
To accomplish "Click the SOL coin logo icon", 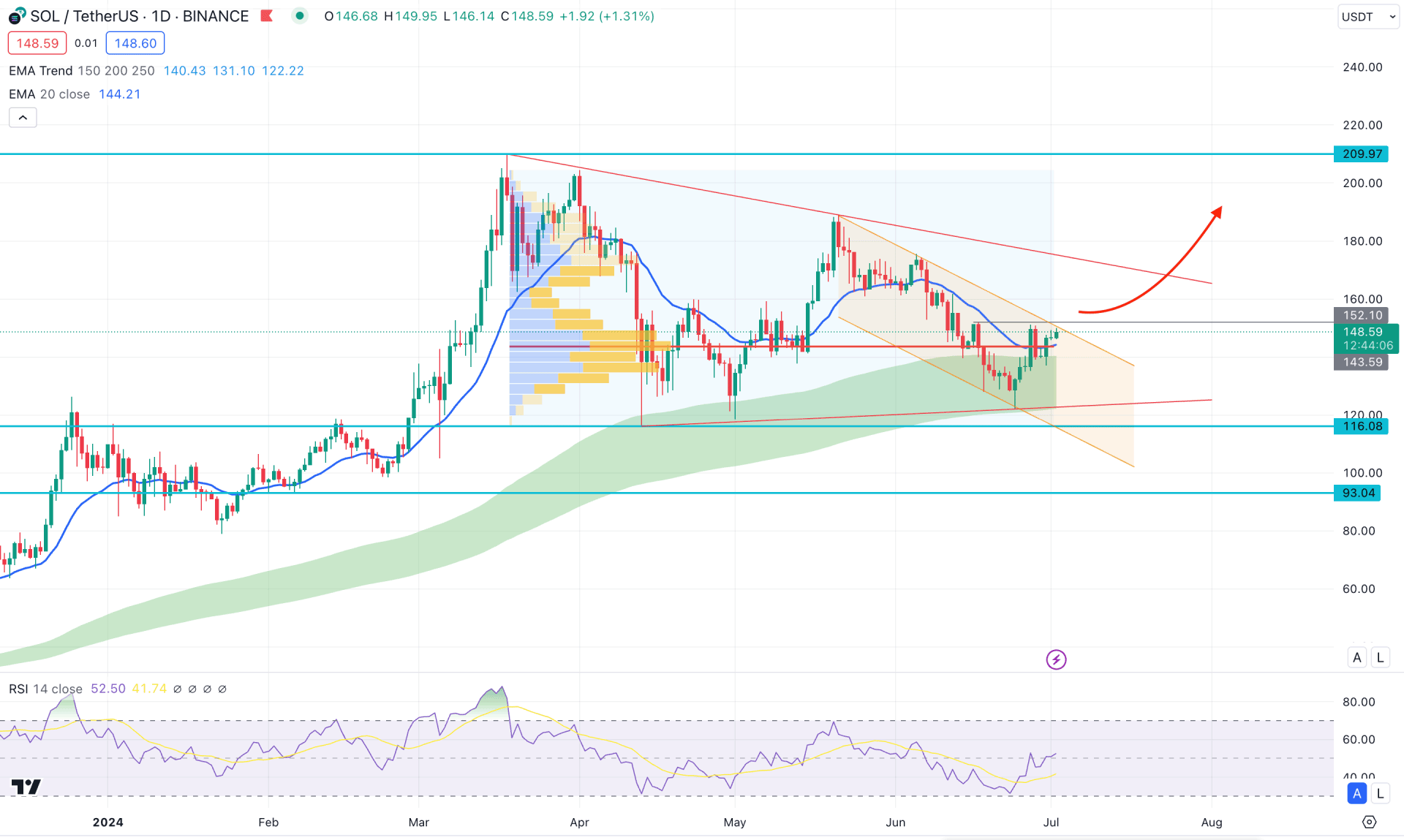I will pos(17,16).
